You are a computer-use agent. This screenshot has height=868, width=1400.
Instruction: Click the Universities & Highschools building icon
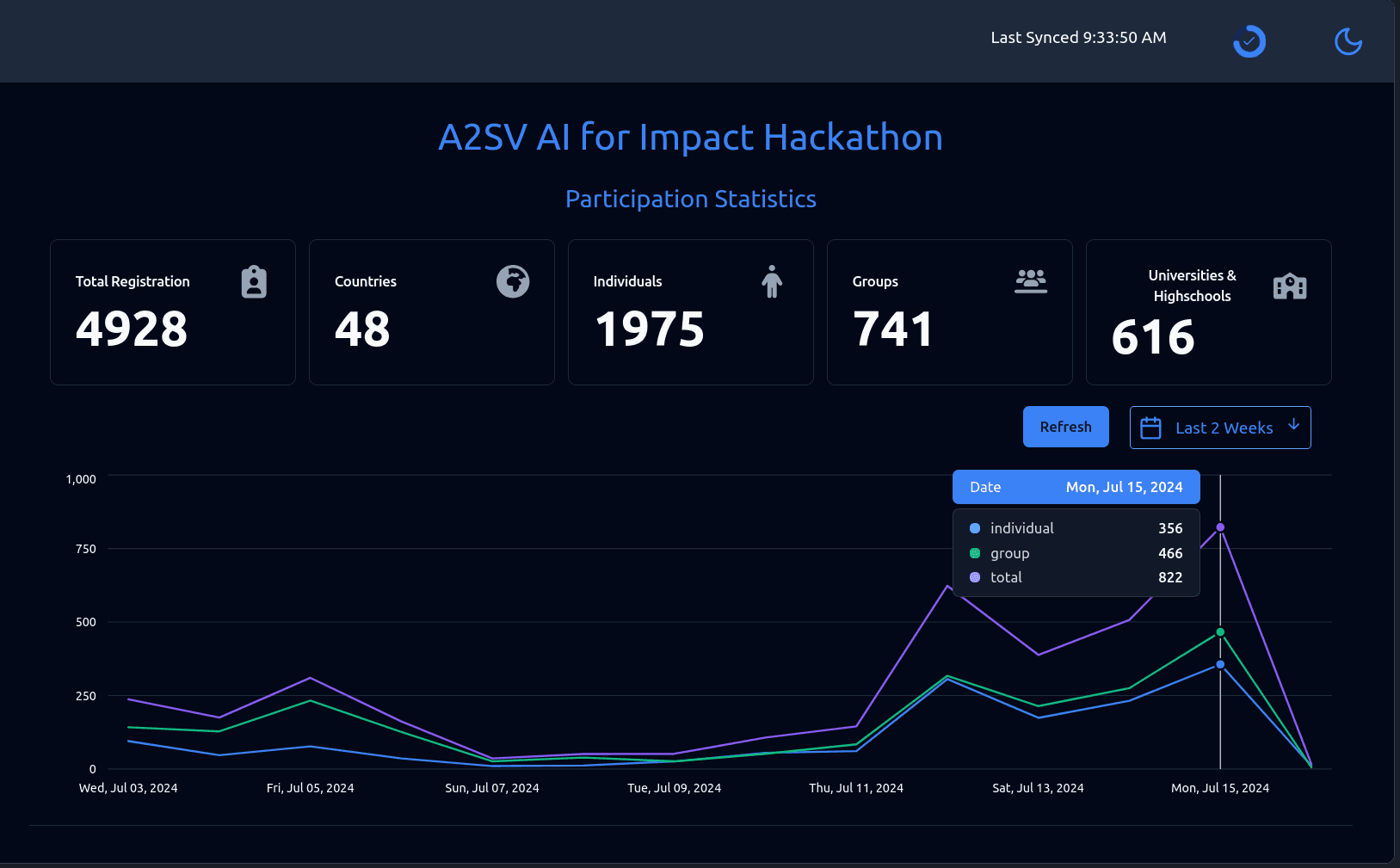(1290, 286)
